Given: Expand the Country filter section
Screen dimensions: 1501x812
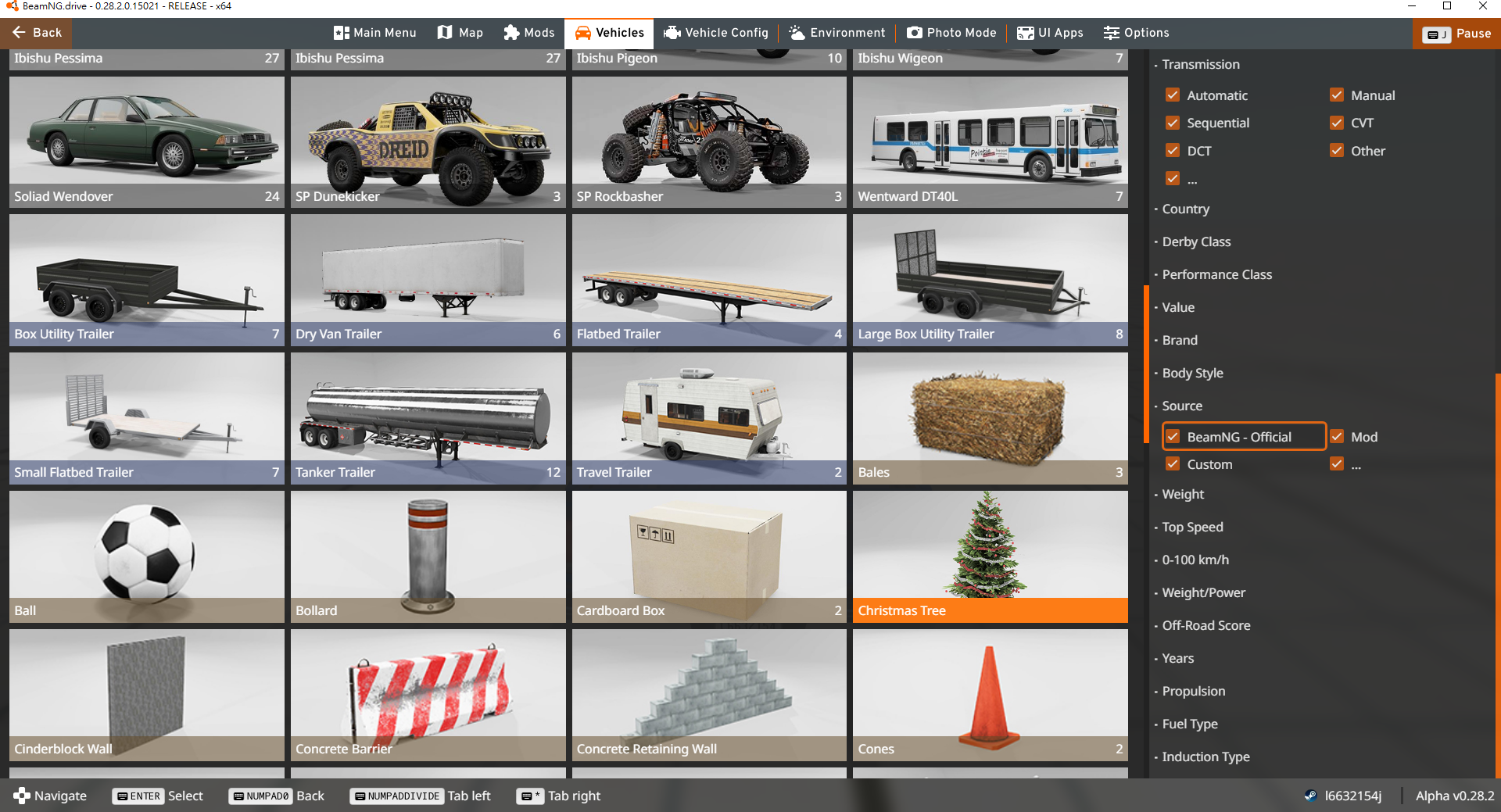Looking at the screenshot, I should coord(1185,209).
